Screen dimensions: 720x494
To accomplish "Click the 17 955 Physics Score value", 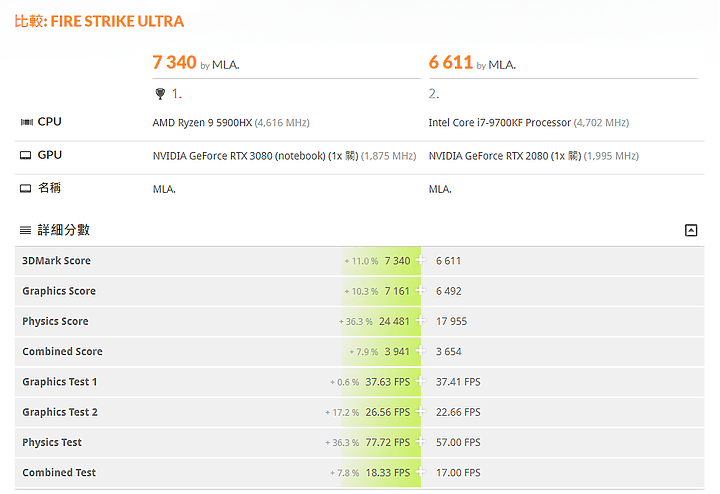I will pyautogui.click(x=451, y=321).
